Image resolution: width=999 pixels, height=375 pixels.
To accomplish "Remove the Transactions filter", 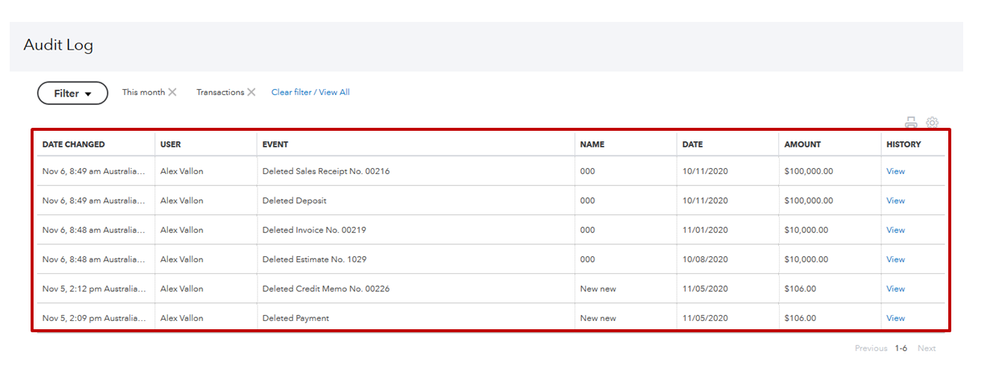I will 252,92.
